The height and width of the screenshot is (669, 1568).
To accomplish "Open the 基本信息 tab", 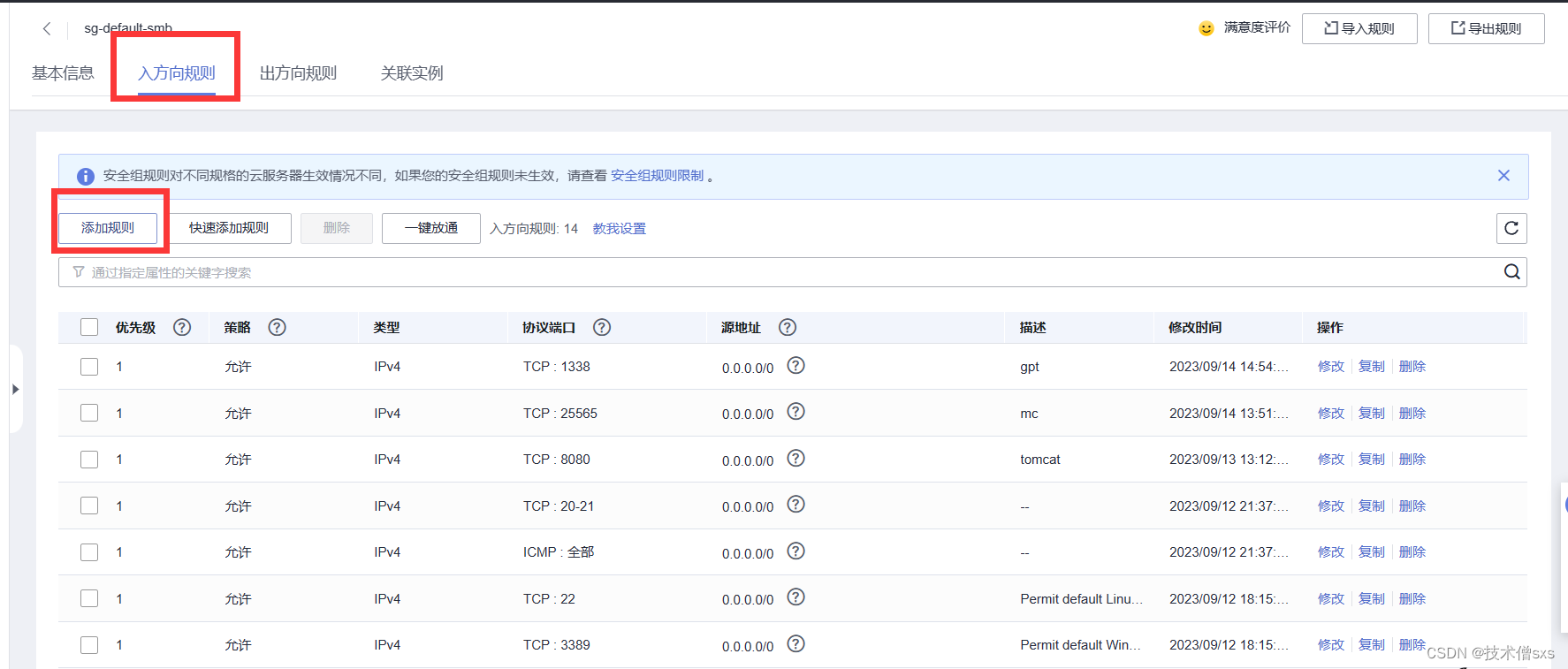I will click(63, 73).
